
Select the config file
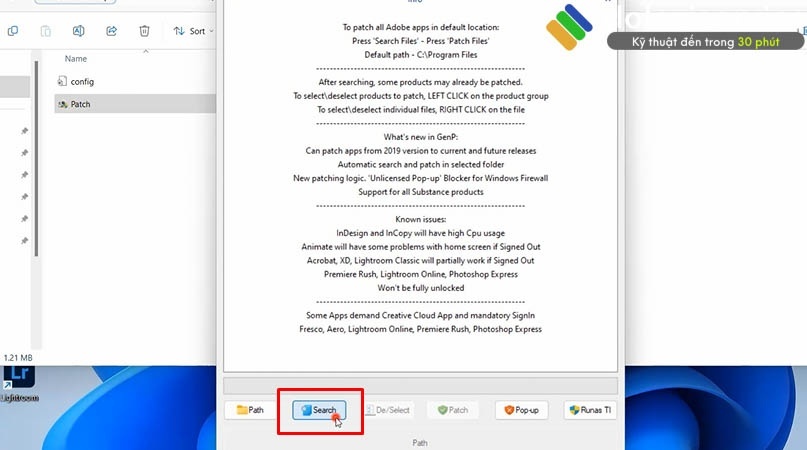coord(82,81)
